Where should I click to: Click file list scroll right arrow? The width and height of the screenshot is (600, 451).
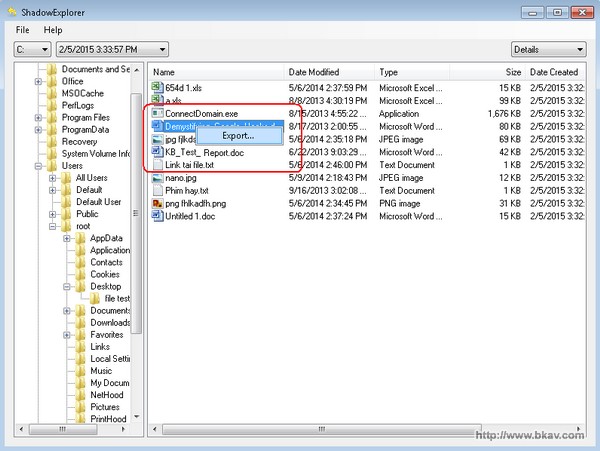click(579, 429)
